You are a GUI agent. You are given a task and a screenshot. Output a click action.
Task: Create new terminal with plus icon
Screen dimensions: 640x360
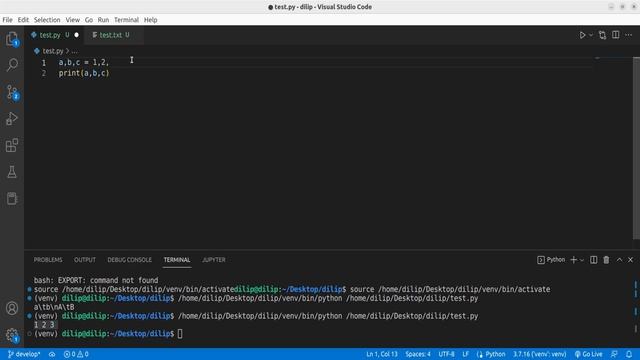pos(573,260)
